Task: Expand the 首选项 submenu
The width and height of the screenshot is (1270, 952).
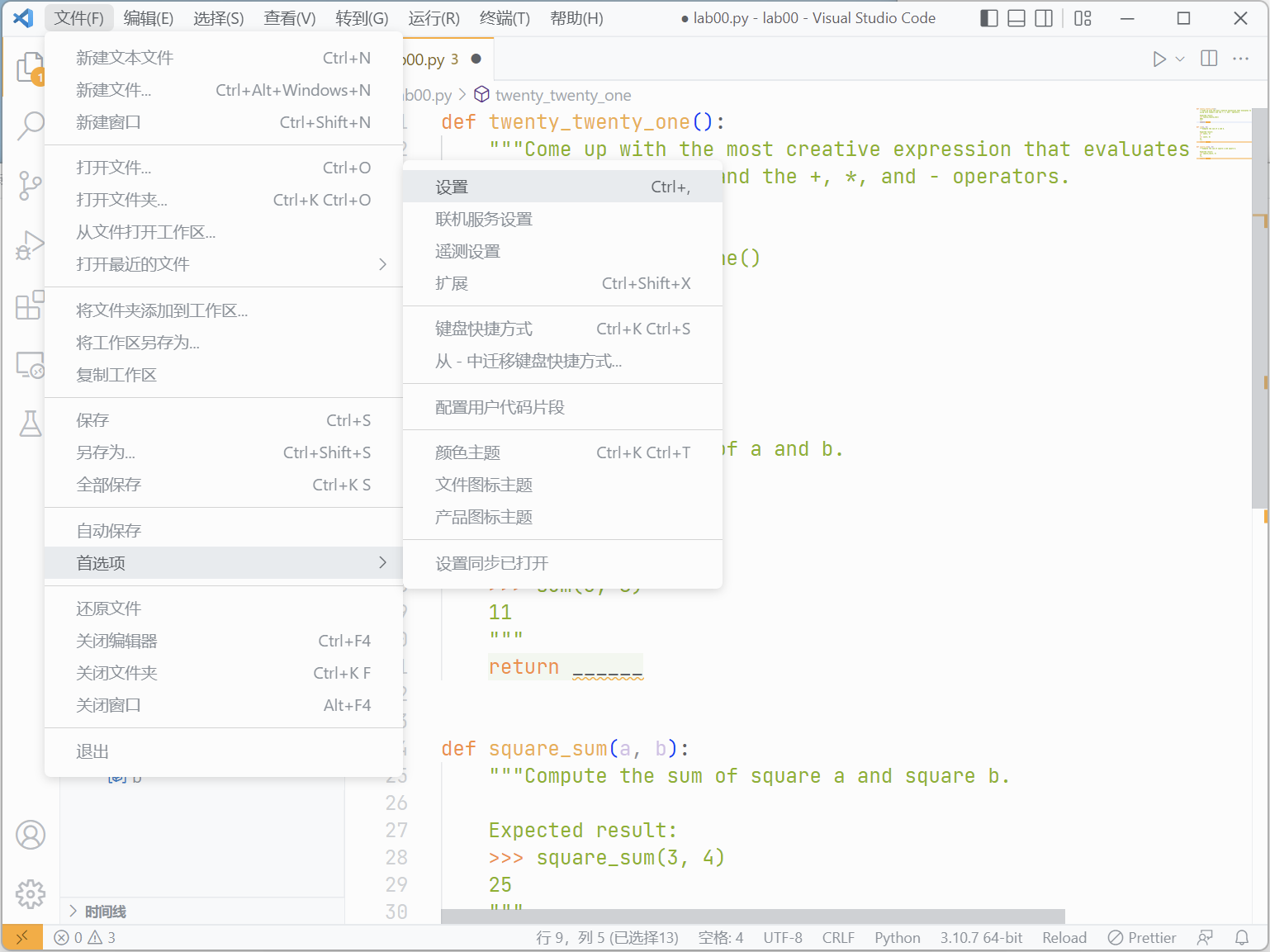Action: pyautogui.click(x=223, y=563)
